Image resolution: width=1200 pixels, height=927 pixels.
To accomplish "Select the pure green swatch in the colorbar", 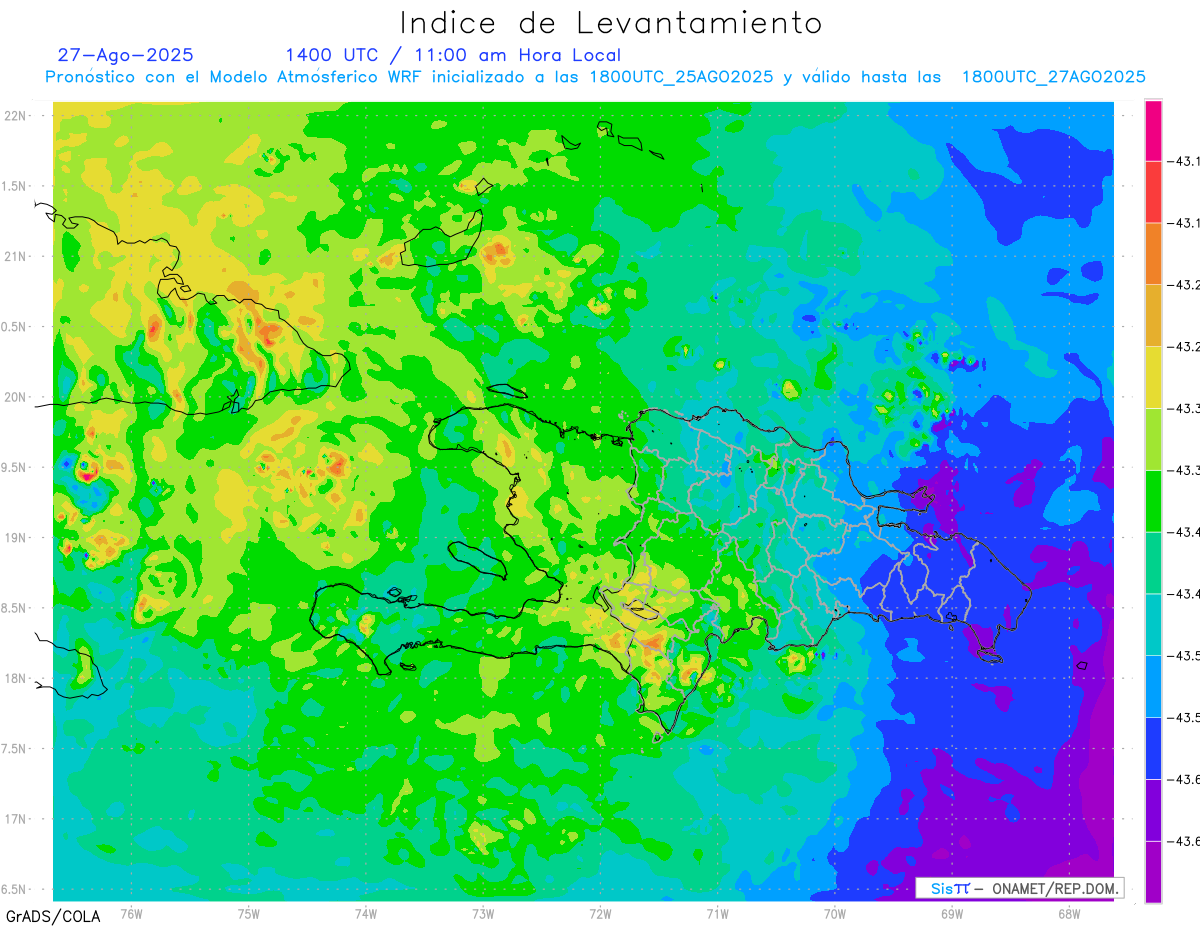I will click(1153, 501).
